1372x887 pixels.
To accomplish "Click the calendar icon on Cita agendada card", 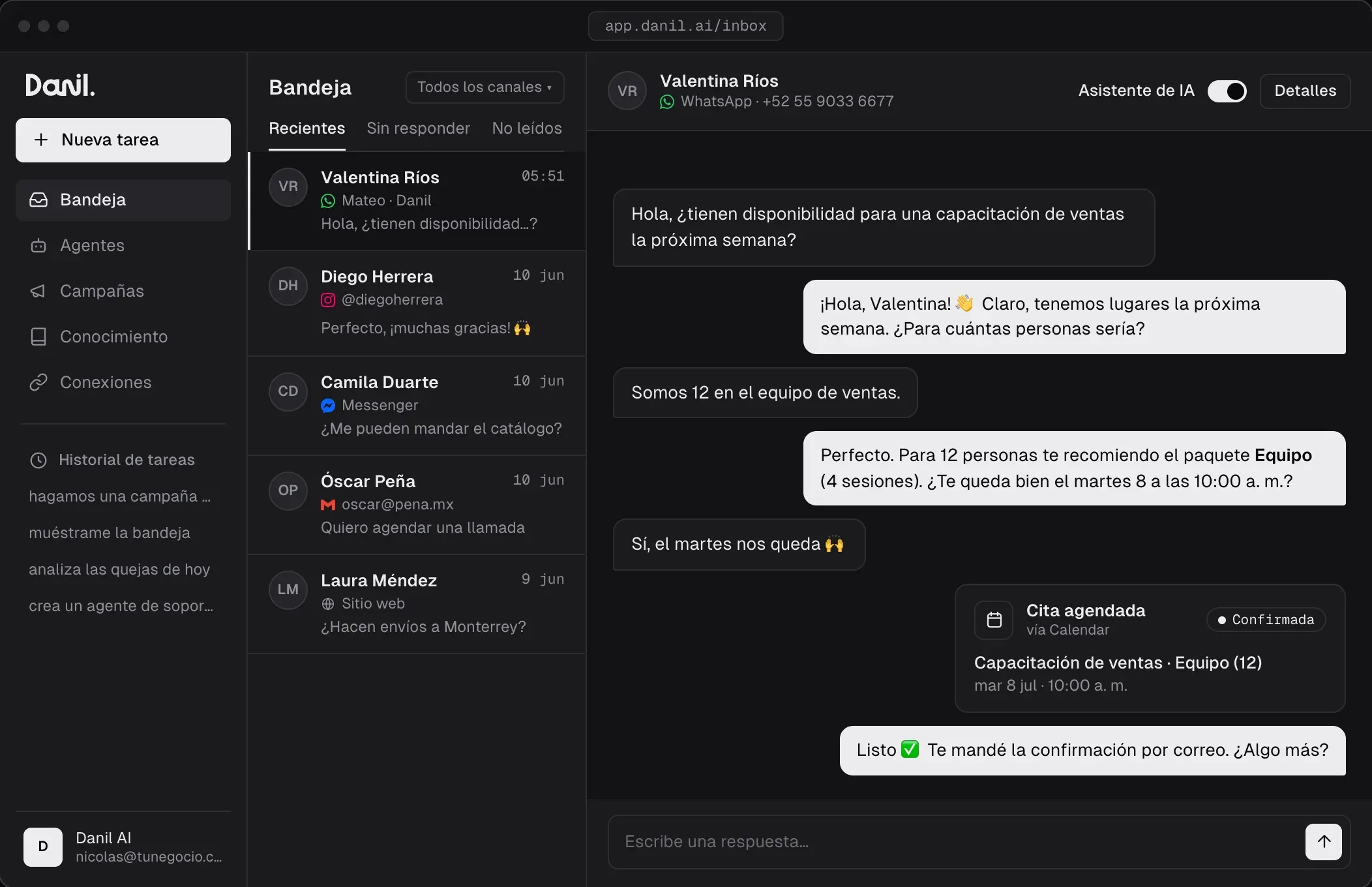I will pos(994,620).
